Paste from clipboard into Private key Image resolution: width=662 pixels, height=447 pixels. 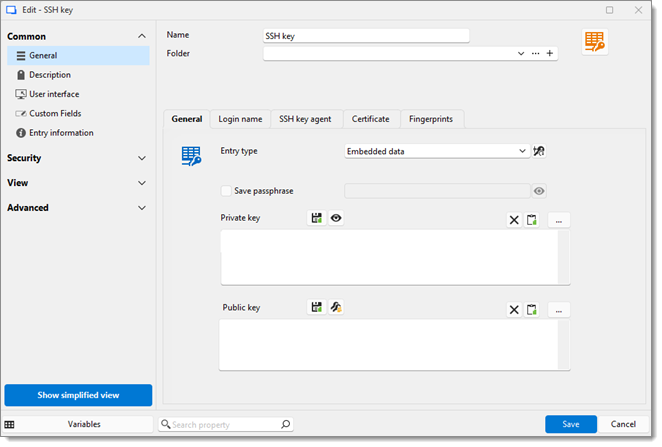point(533,220)
